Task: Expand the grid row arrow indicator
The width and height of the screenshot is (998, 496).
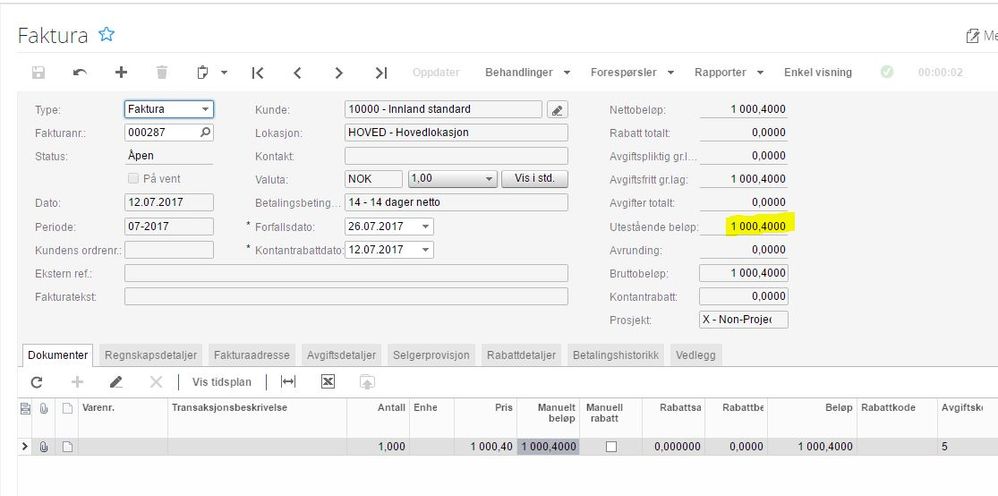Action: (x=25, y=447)
